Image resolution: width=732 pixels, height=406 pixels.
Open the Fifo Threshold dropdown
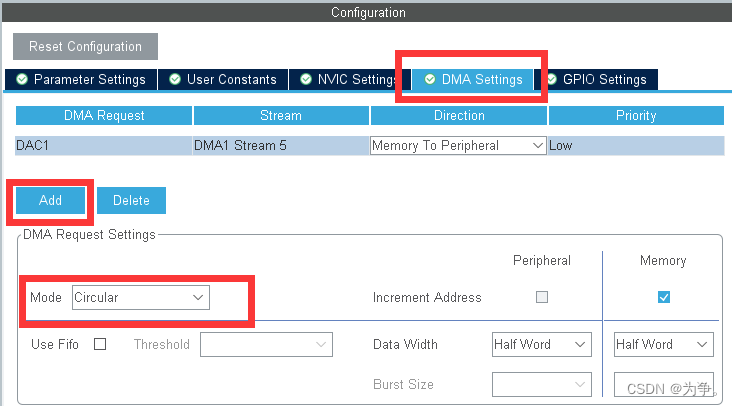pyautogui.click(x=266, y=344)
